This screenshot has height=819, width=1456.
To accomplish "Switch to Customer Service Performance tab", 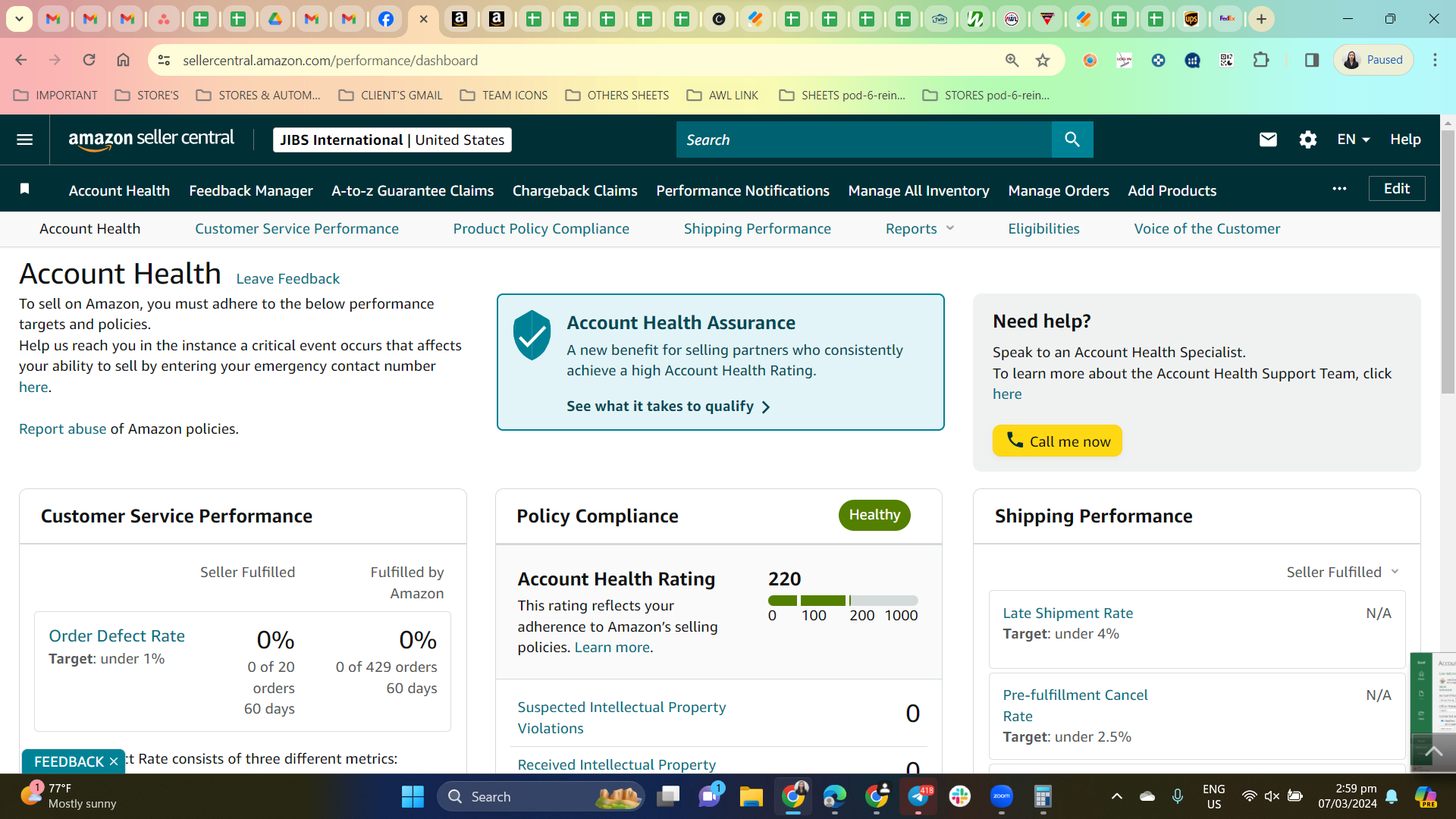I will 297,228.
